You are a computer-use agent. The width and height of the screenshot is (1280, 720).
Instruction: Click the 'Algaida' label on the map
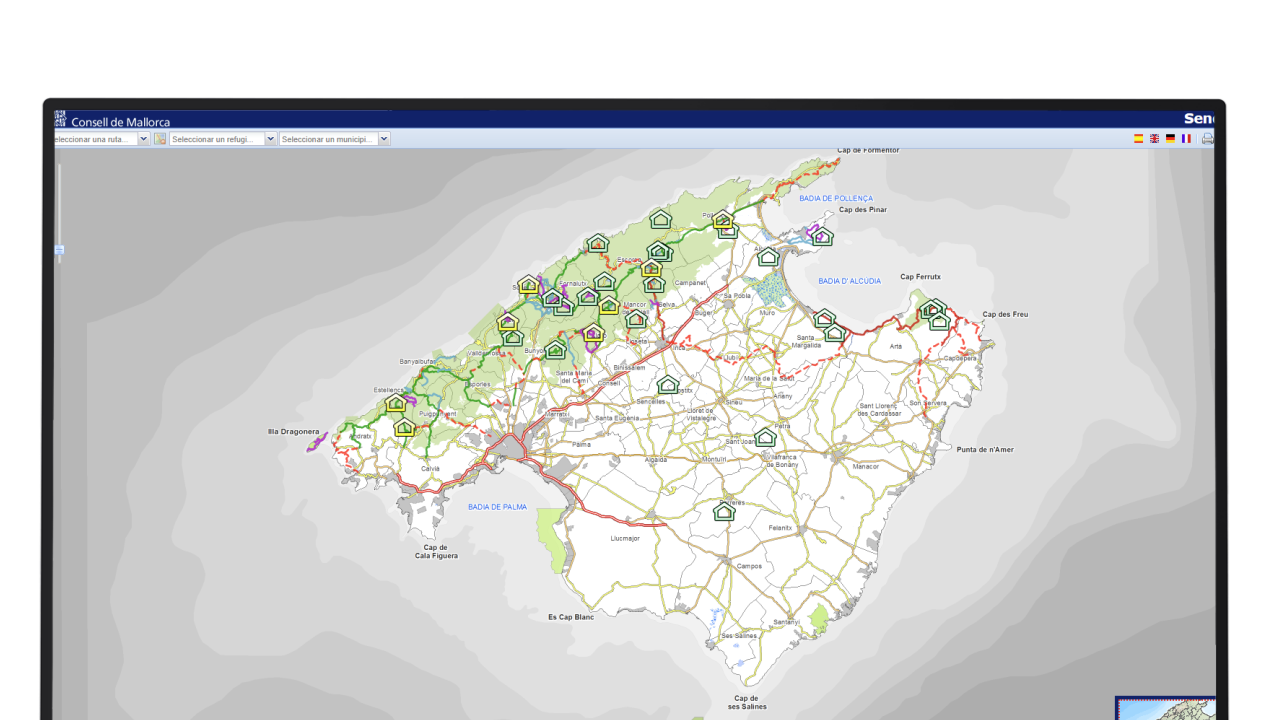click(656, 459)
